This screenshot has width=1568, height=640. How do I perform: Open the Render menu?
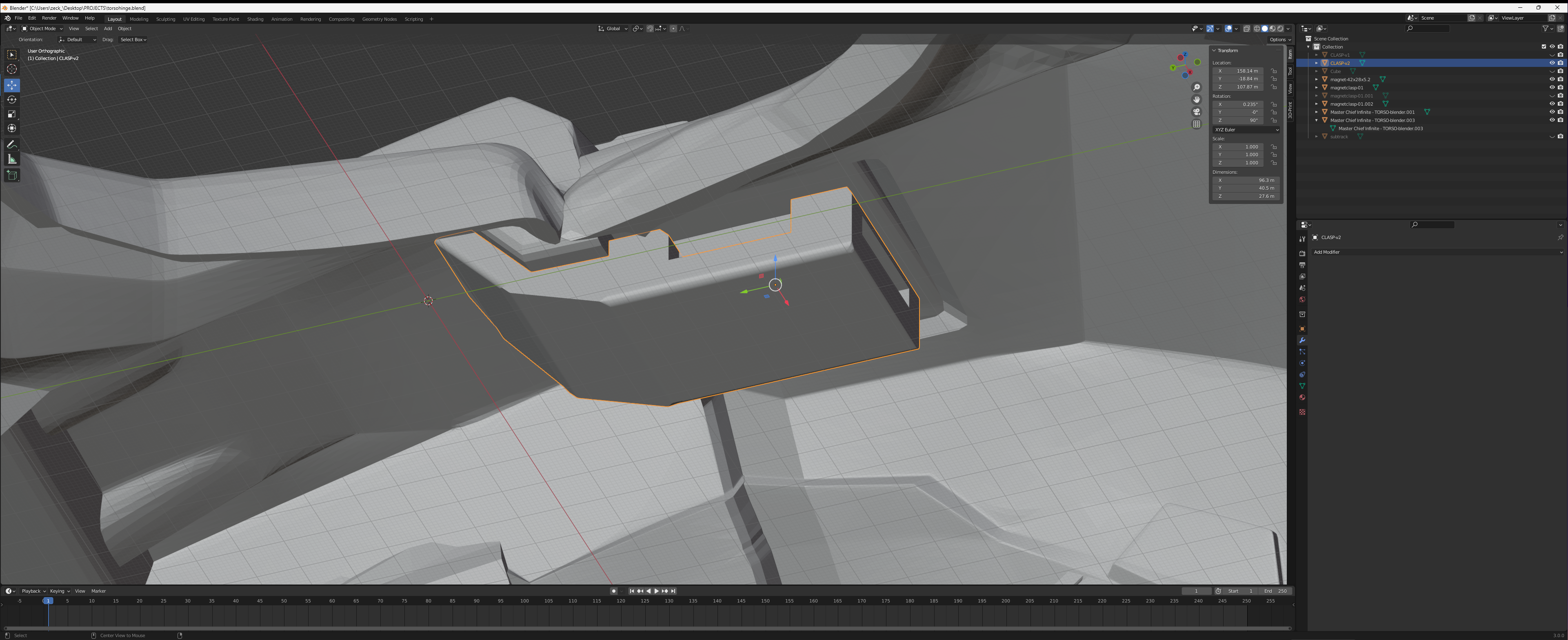pos(49,18)
